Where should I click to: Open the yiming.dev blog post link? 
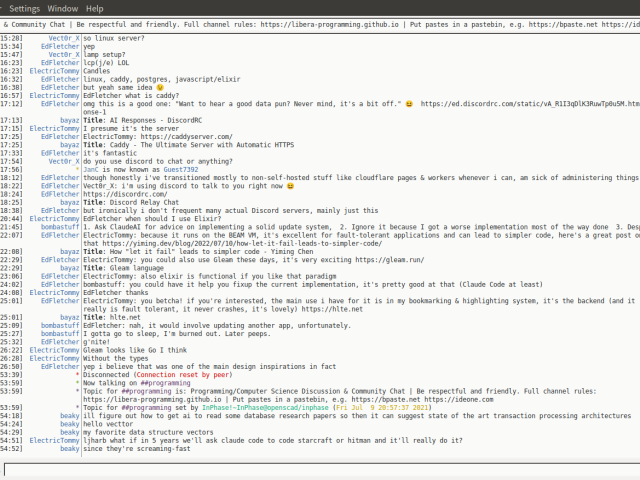point(242,244)
